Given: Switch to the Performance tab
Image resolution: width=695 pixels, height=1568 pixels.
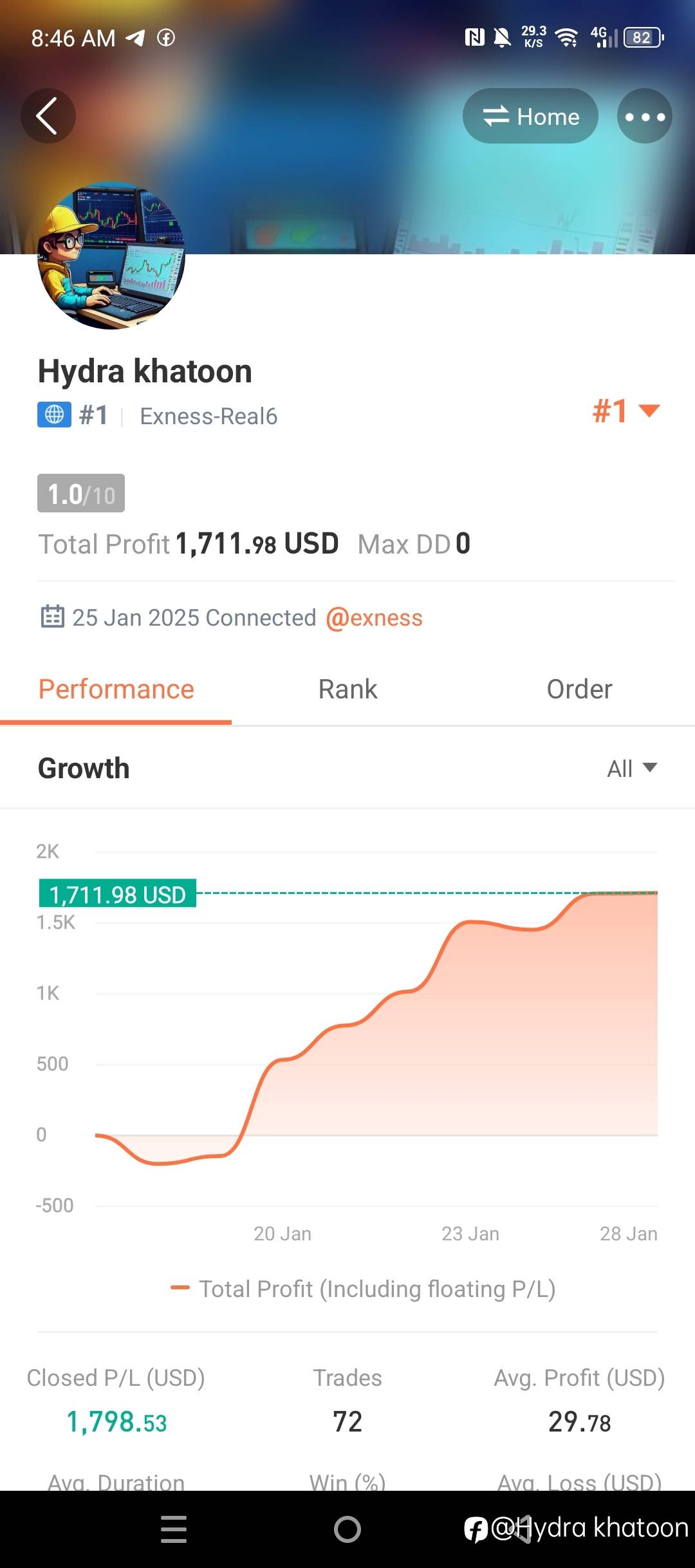Looking at the screenshot, I should (116, 689).
